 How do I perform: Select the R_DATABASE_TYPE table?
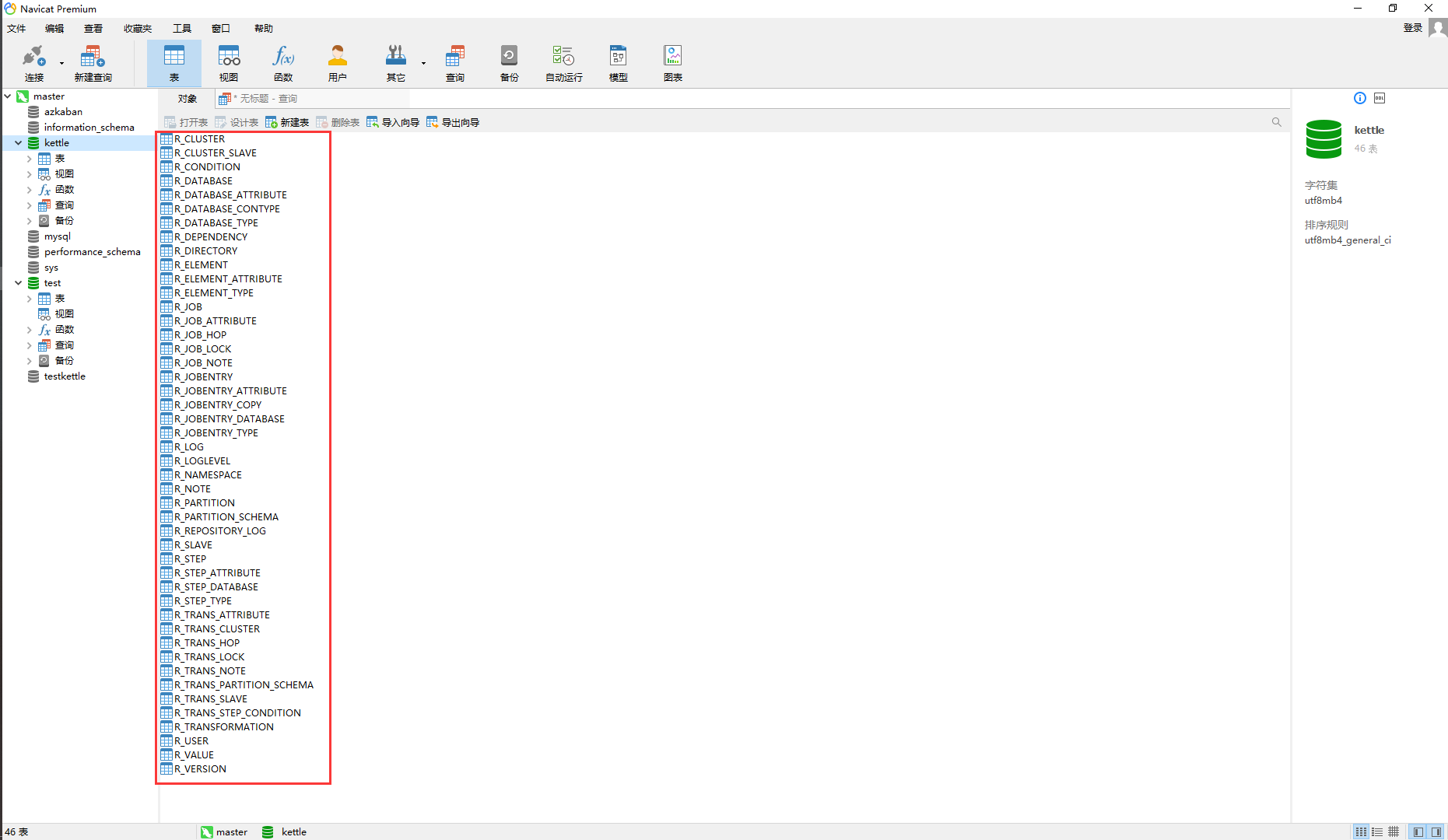[x=216, y=223]
